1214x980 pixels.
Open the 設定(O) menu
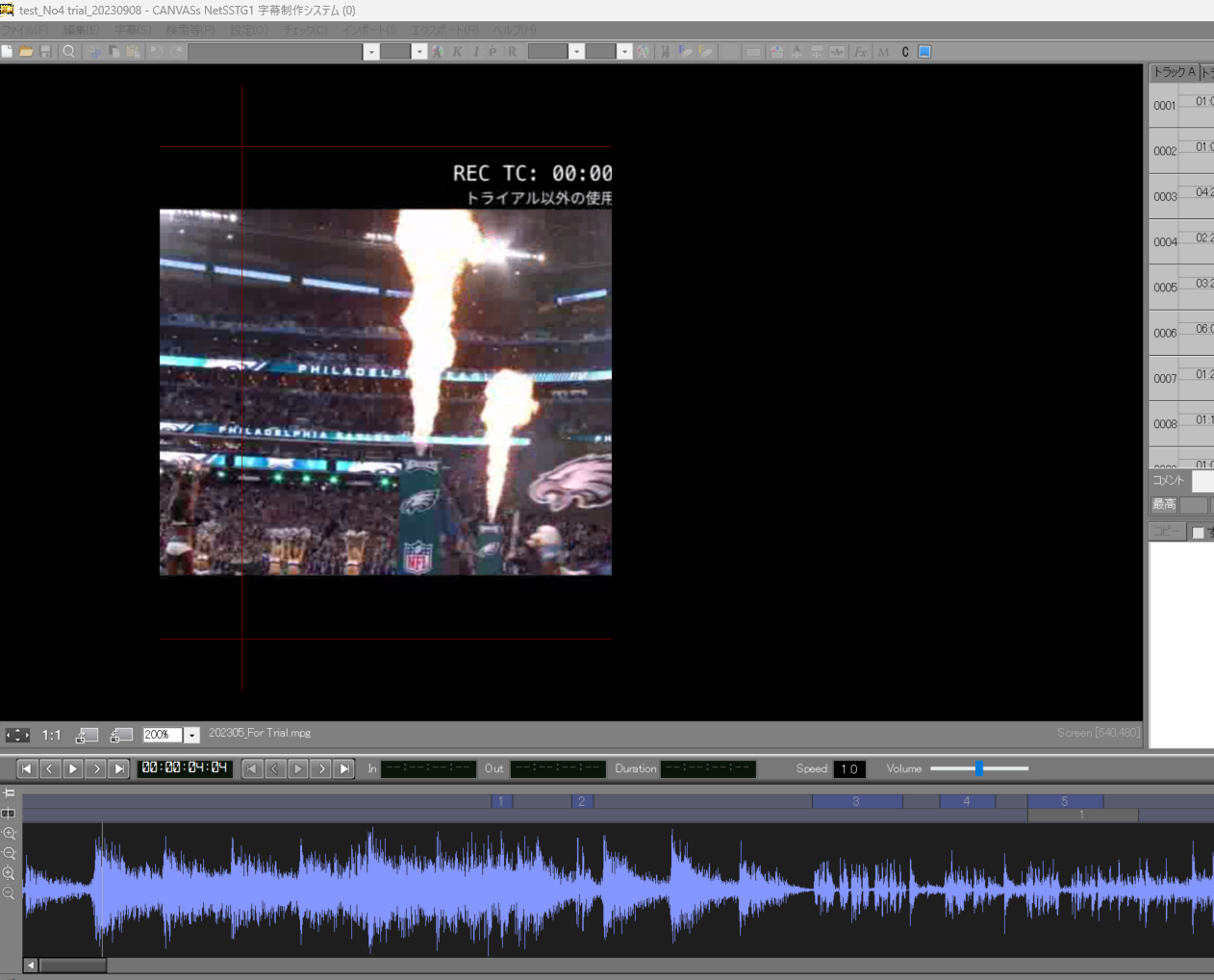[x=249, y=31]
